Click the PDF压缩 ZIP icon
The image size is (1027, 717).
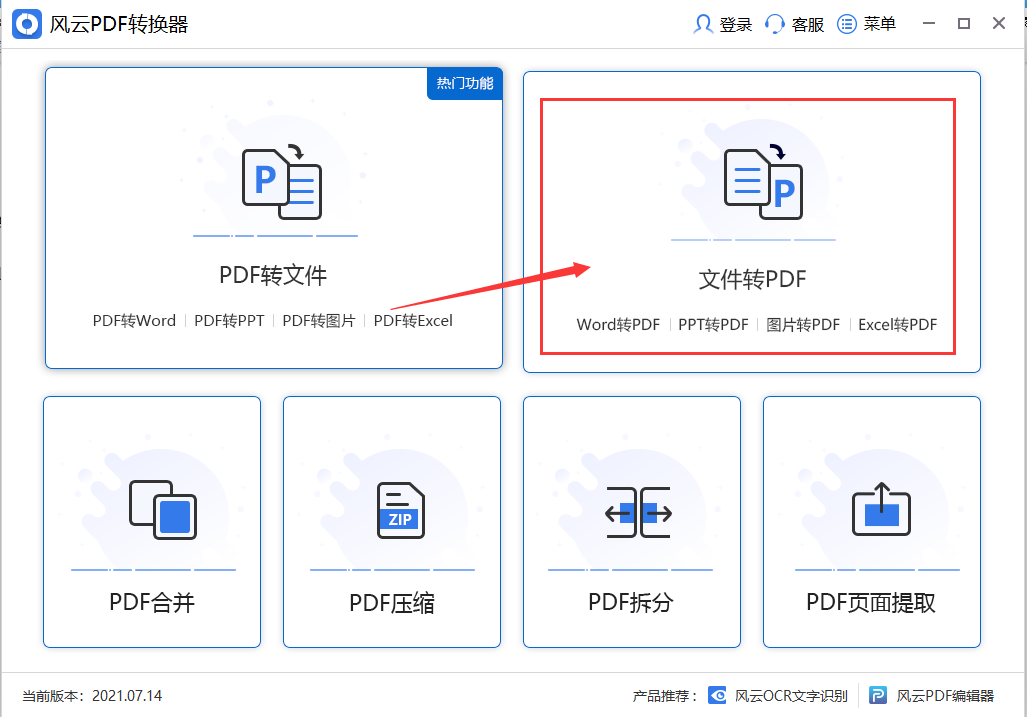[401, 511]
